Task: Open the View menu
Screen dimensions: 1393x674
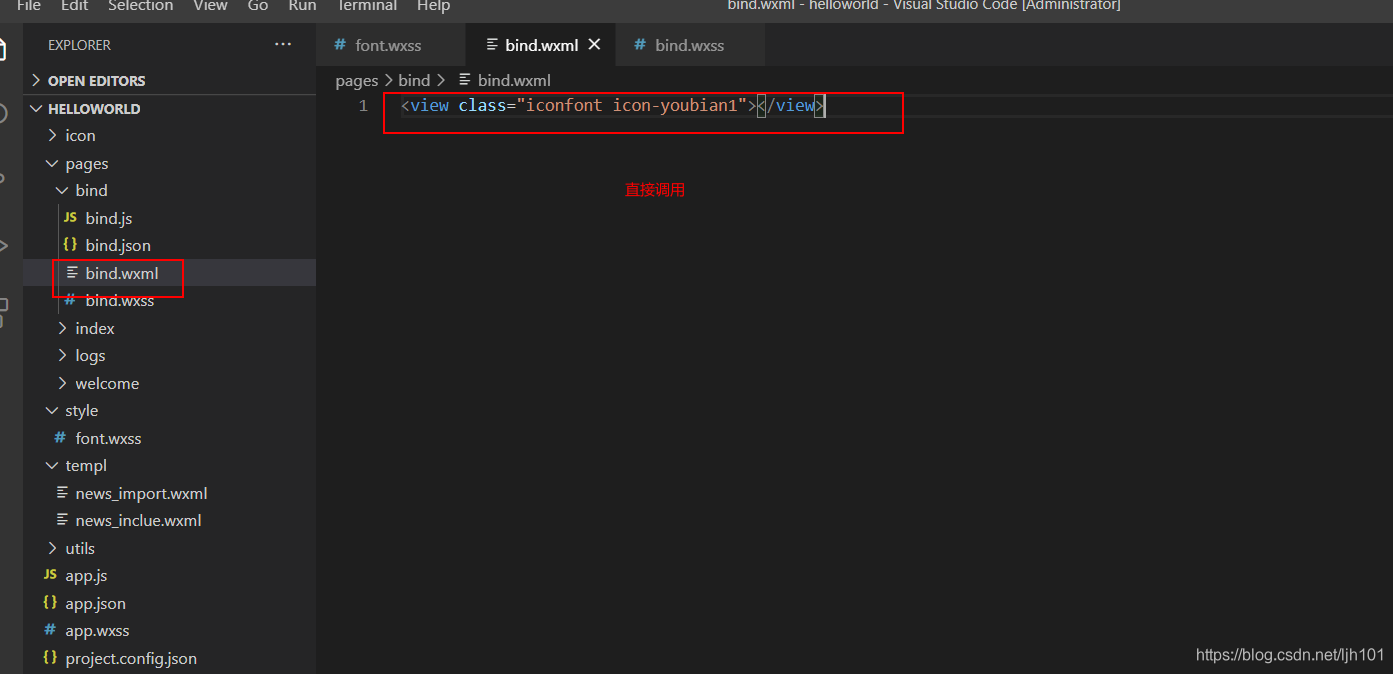Action: (x=210, y=5)
